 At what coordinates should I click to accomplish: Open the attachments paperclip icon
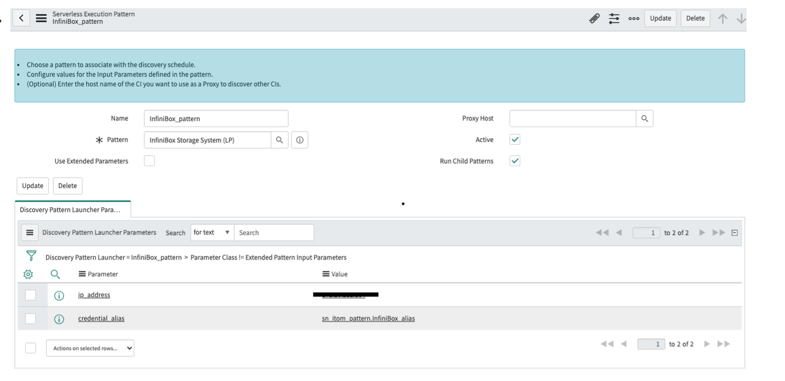[594, 19]
